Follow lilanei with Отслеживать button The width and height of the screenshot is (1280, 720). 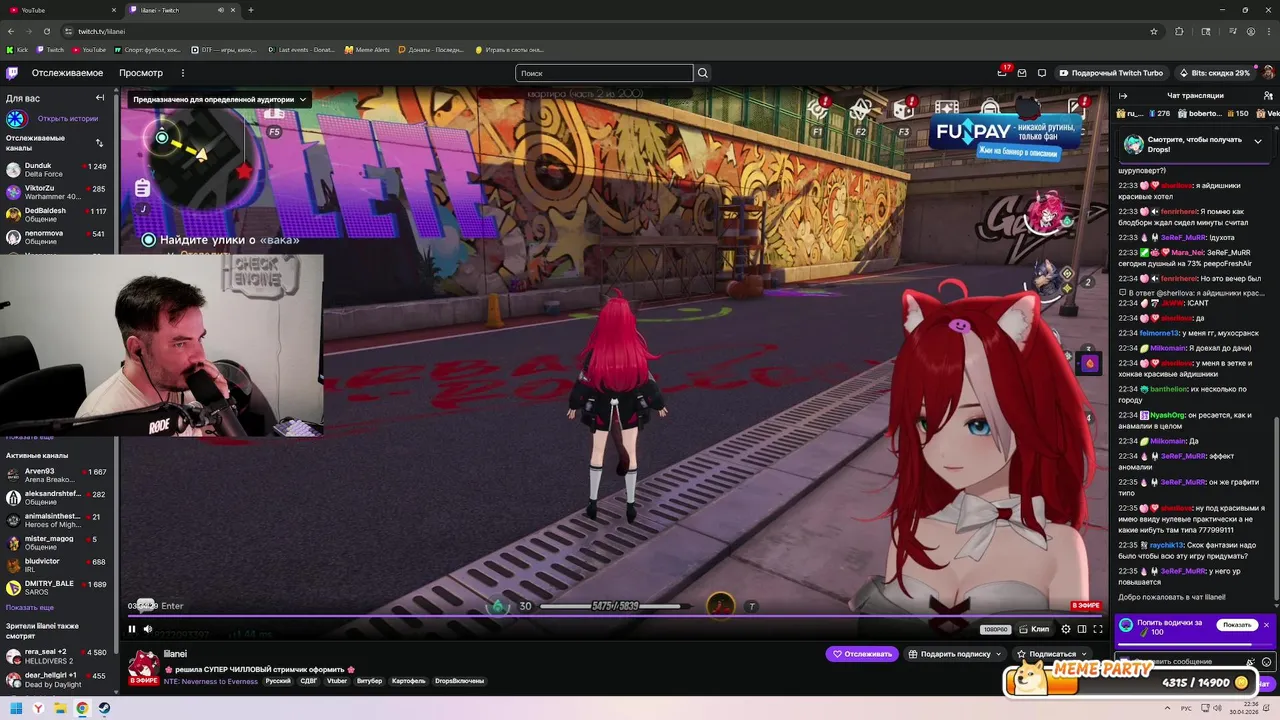[861, 654]
